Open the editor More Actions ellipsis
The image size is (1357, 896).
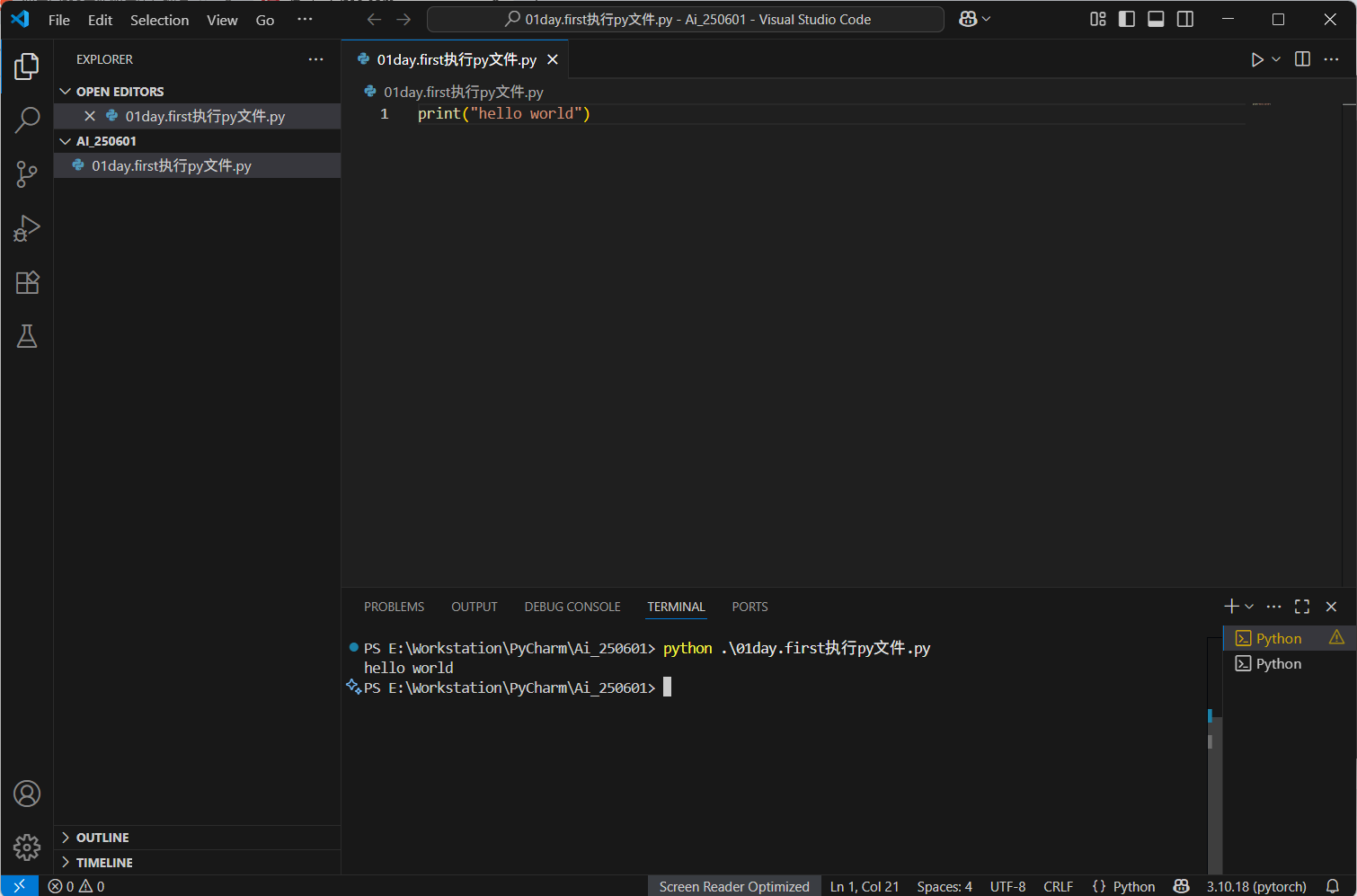[x=1332, y=59]
